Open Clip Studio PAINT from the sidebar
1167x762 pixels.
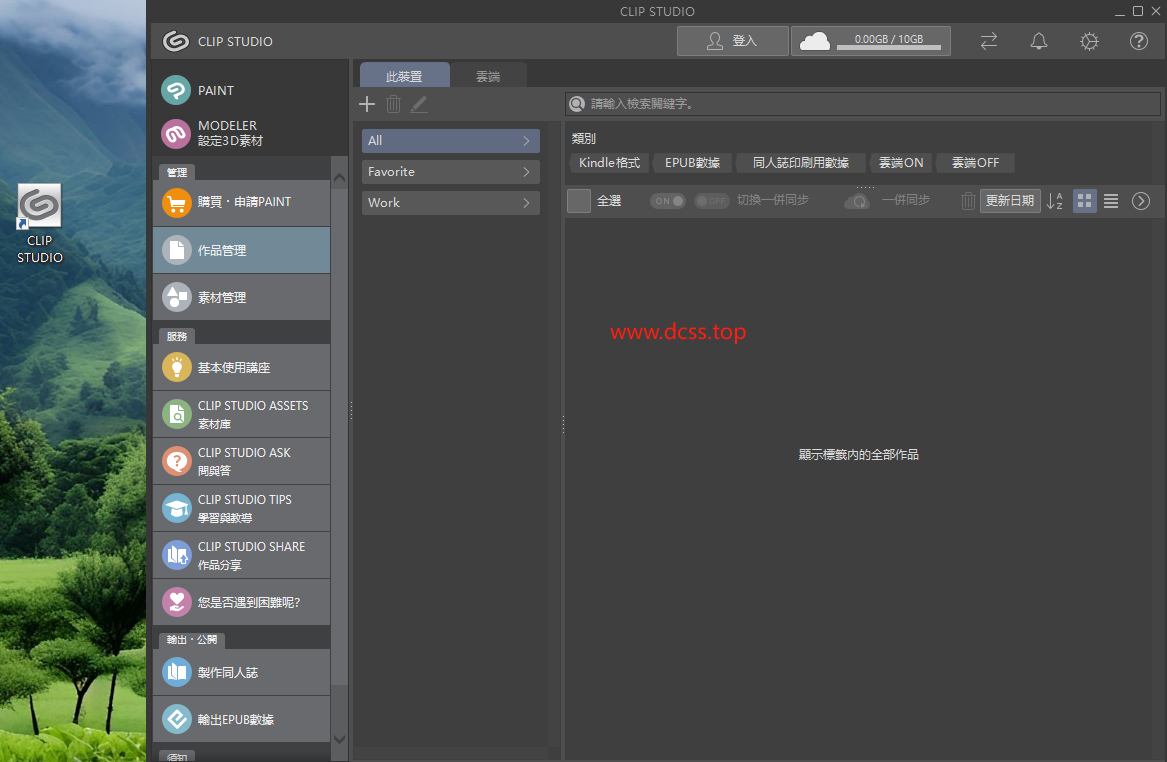tap(215, 90)
